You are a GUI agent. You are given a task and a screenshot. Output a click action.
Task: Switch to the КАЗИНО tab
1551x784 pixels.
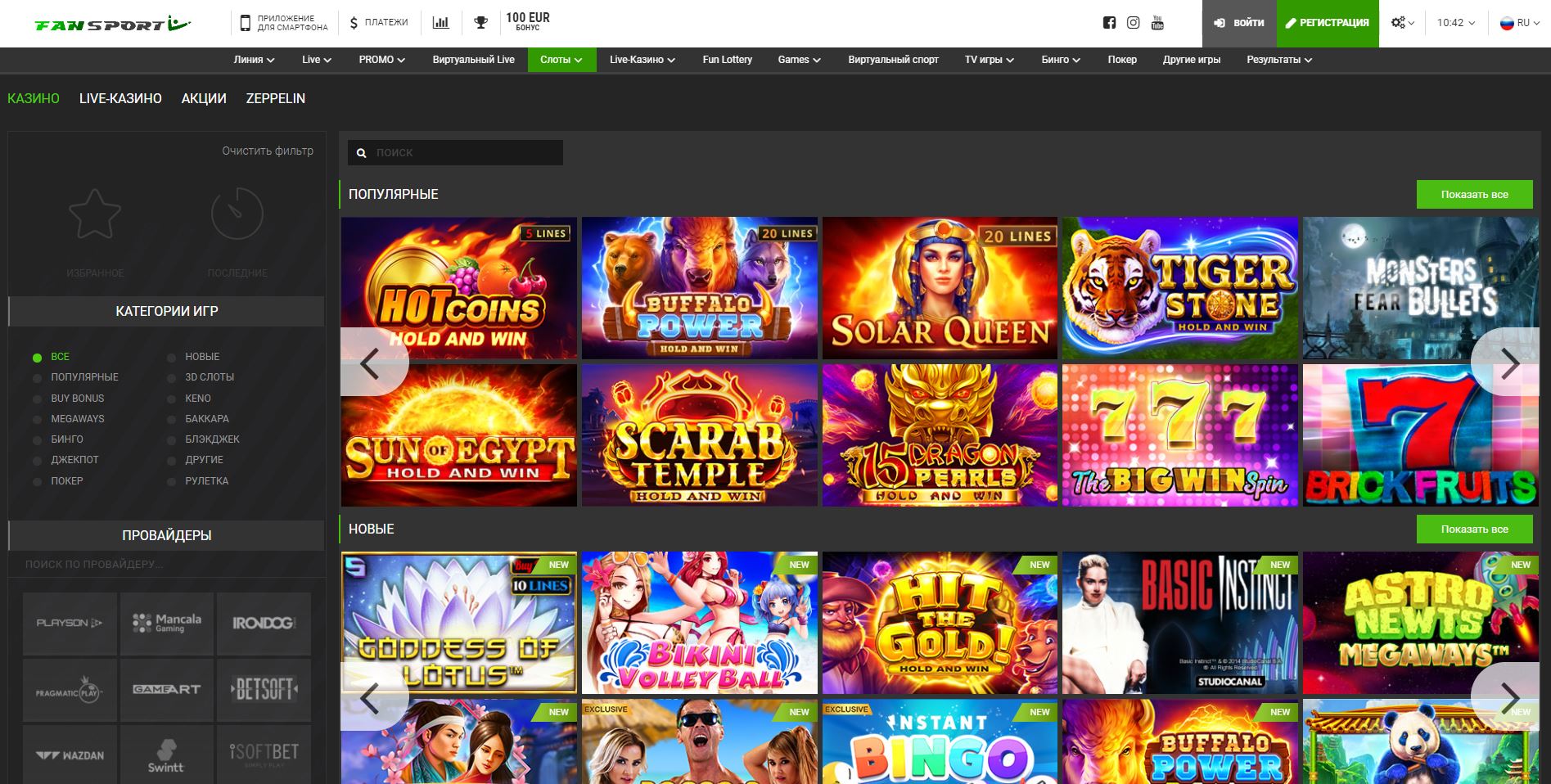(34, 98)
